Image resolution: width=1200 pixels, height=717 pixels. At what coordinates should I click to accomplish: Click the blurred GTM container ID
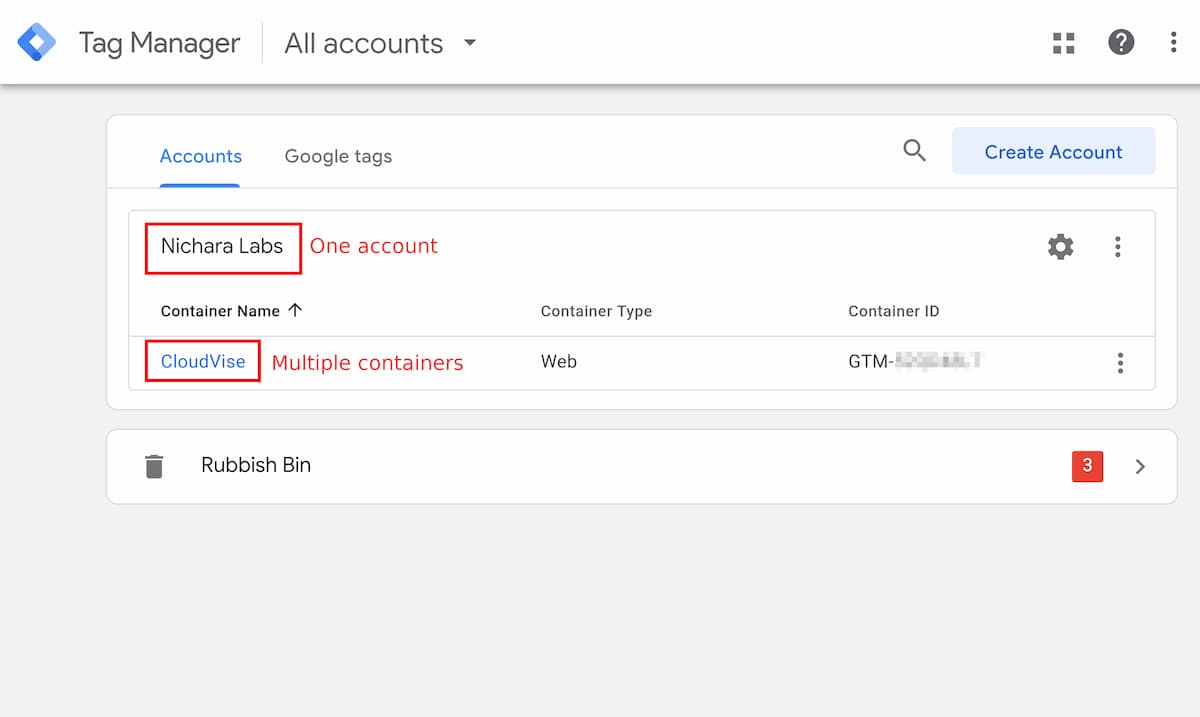(913, 362)
